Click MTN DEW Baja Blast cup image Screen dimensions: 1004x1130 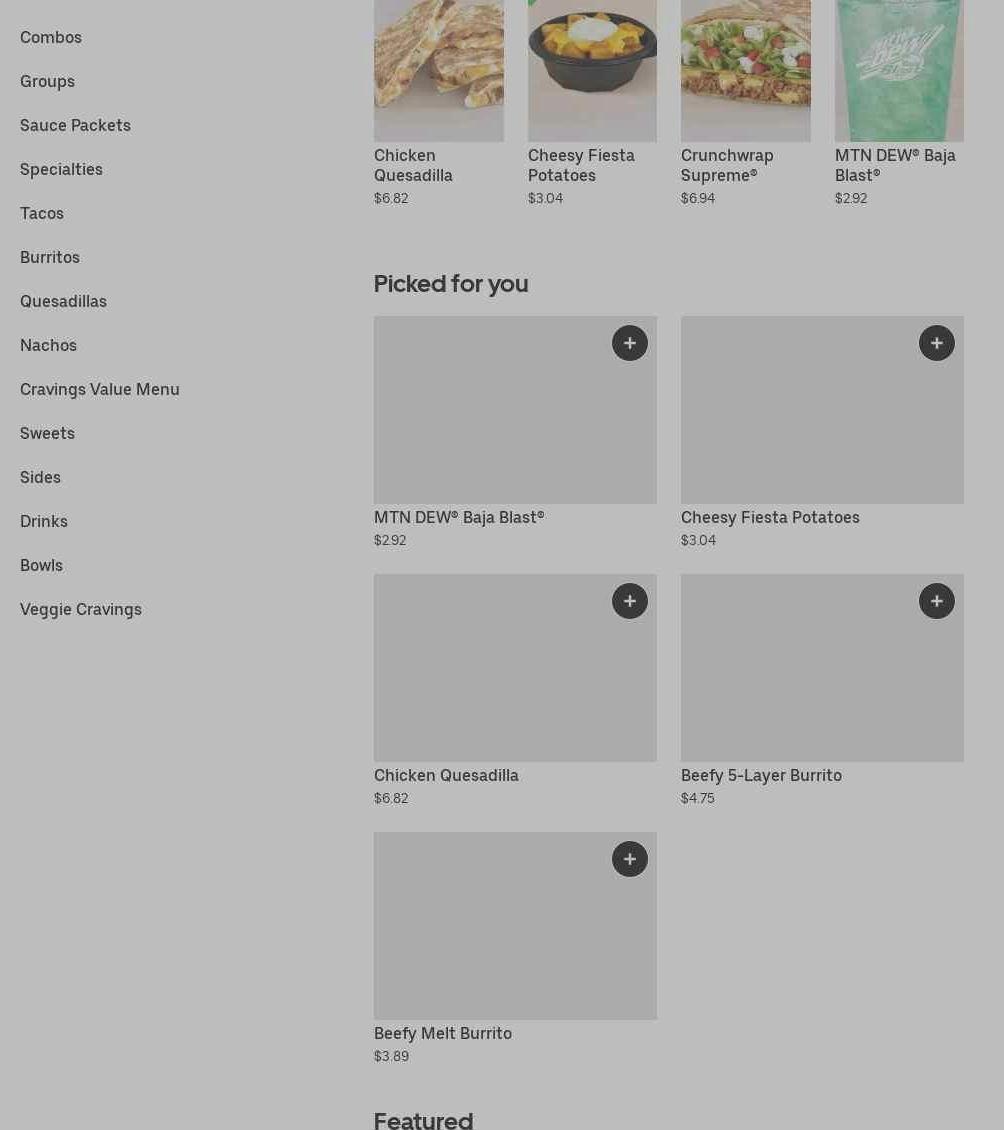pyautogui.click(x=899, y=70)
